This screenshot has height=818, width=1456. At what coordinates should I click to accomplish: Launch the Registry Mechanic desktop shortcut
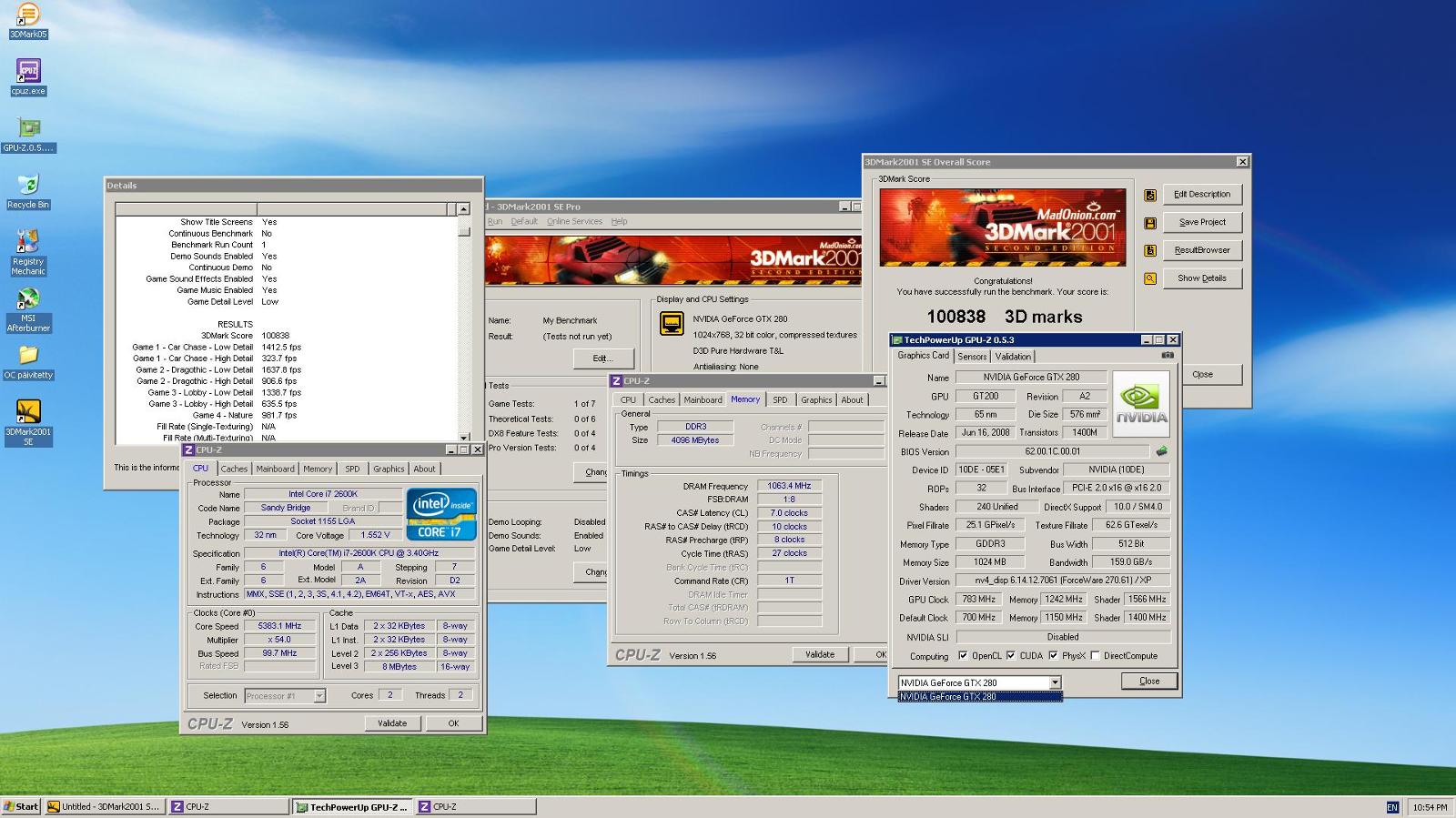28,252
